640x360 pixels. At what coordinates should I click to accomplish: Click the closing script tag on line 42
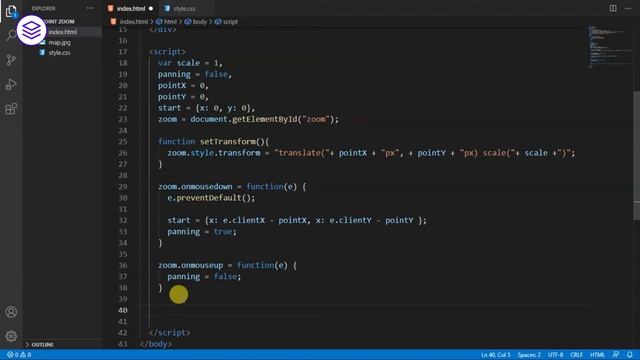pos(169,333)
